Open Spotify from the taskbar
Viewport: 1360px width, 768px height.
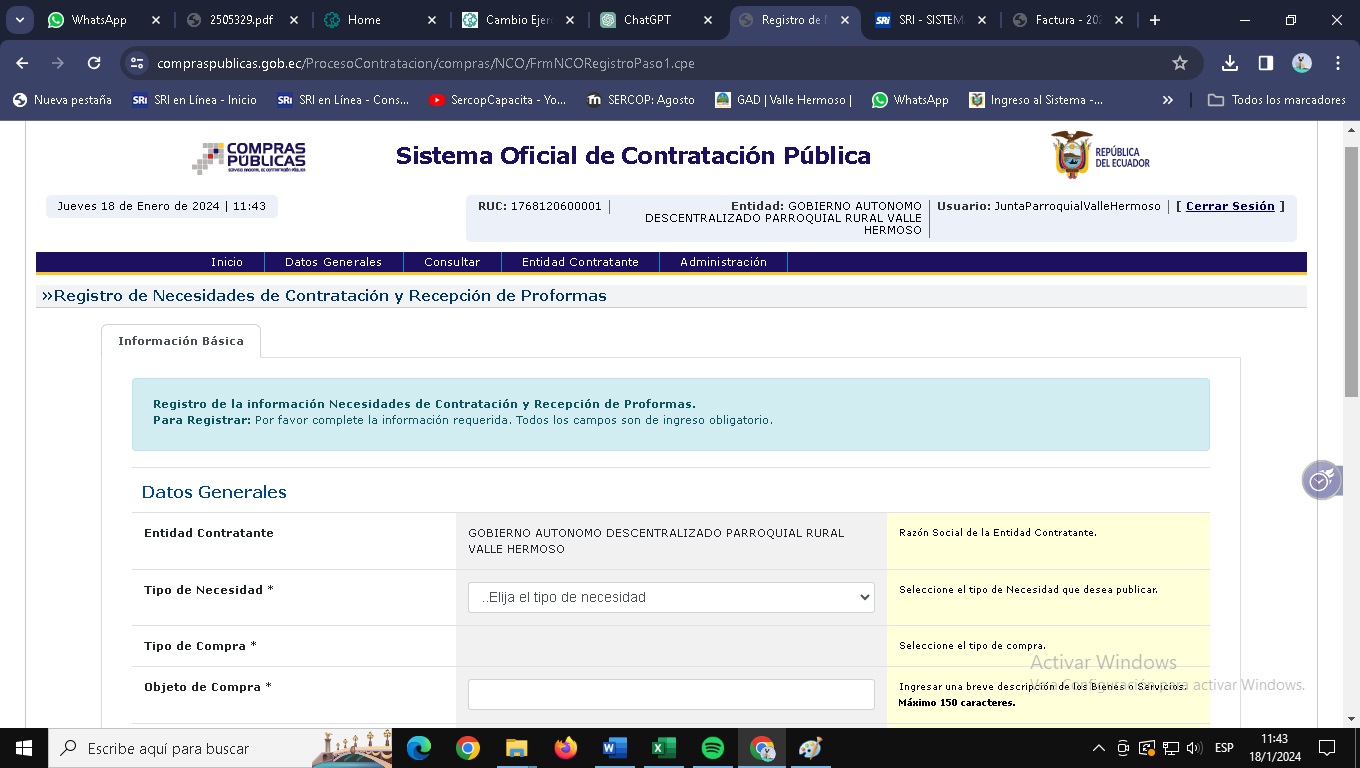713,748
